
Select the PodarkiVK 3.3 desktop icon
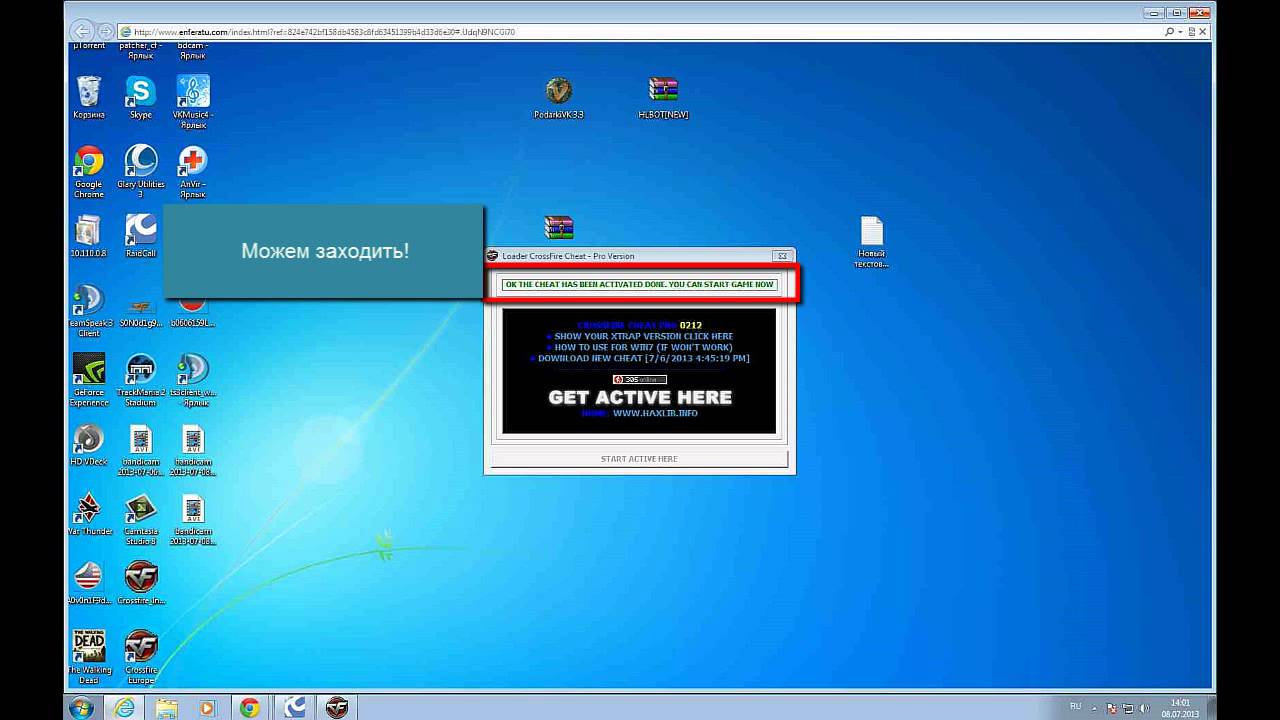click(559, 97)
